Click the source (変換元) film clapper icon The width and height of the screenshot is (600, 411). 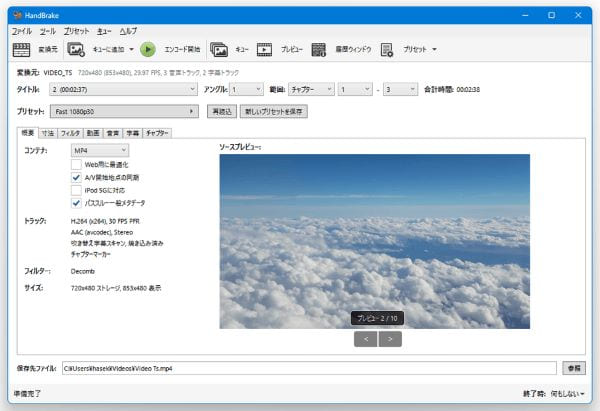tap(21, 49)
